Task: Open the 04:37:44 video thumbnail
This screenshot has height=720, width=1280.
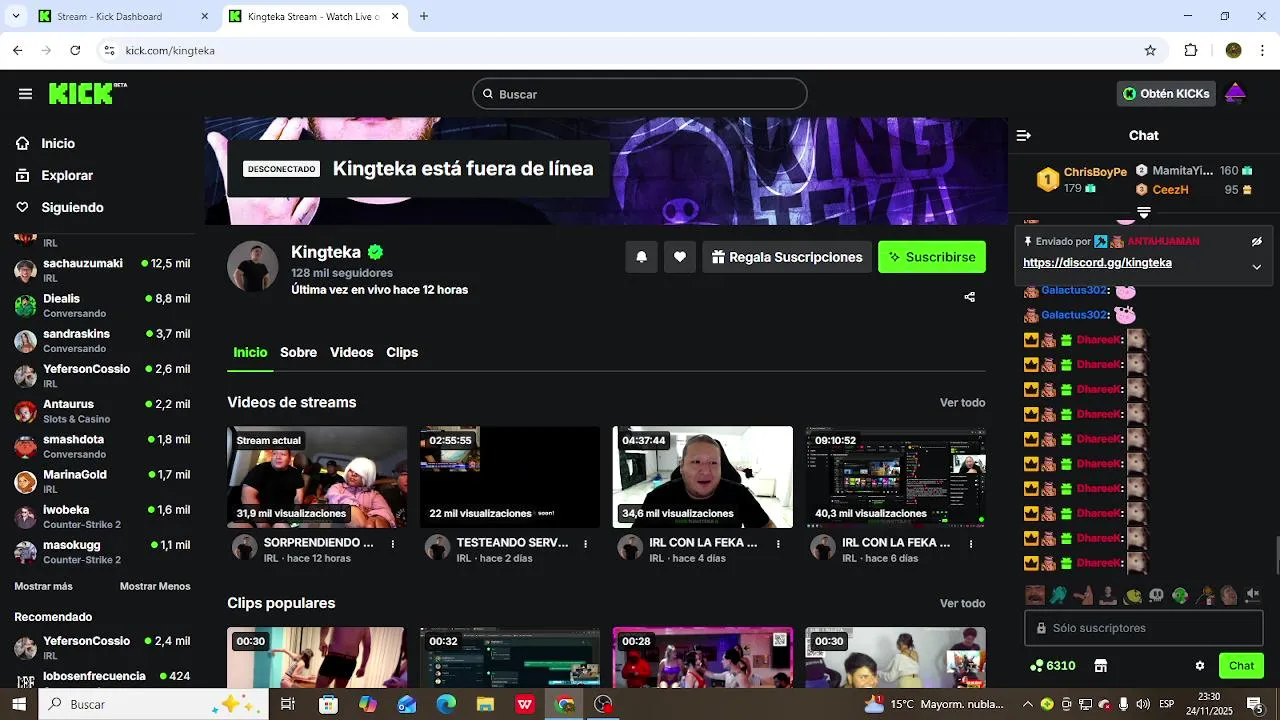Action: (x=703, y=477)
